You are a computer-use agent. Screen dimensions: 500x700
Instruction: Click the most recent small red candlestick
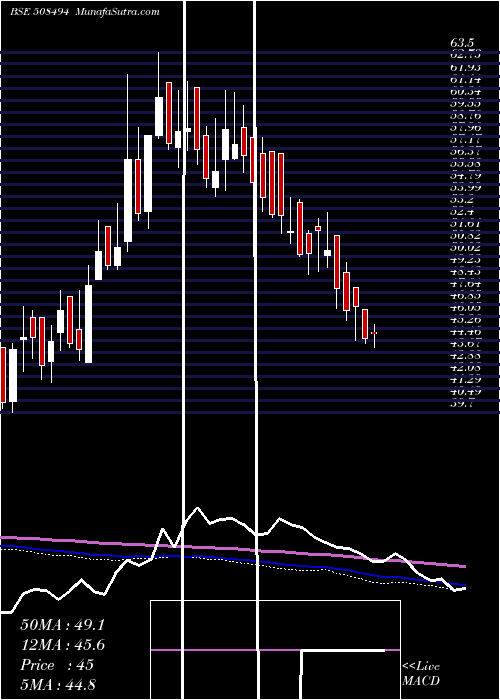click(x=374, y=333)
